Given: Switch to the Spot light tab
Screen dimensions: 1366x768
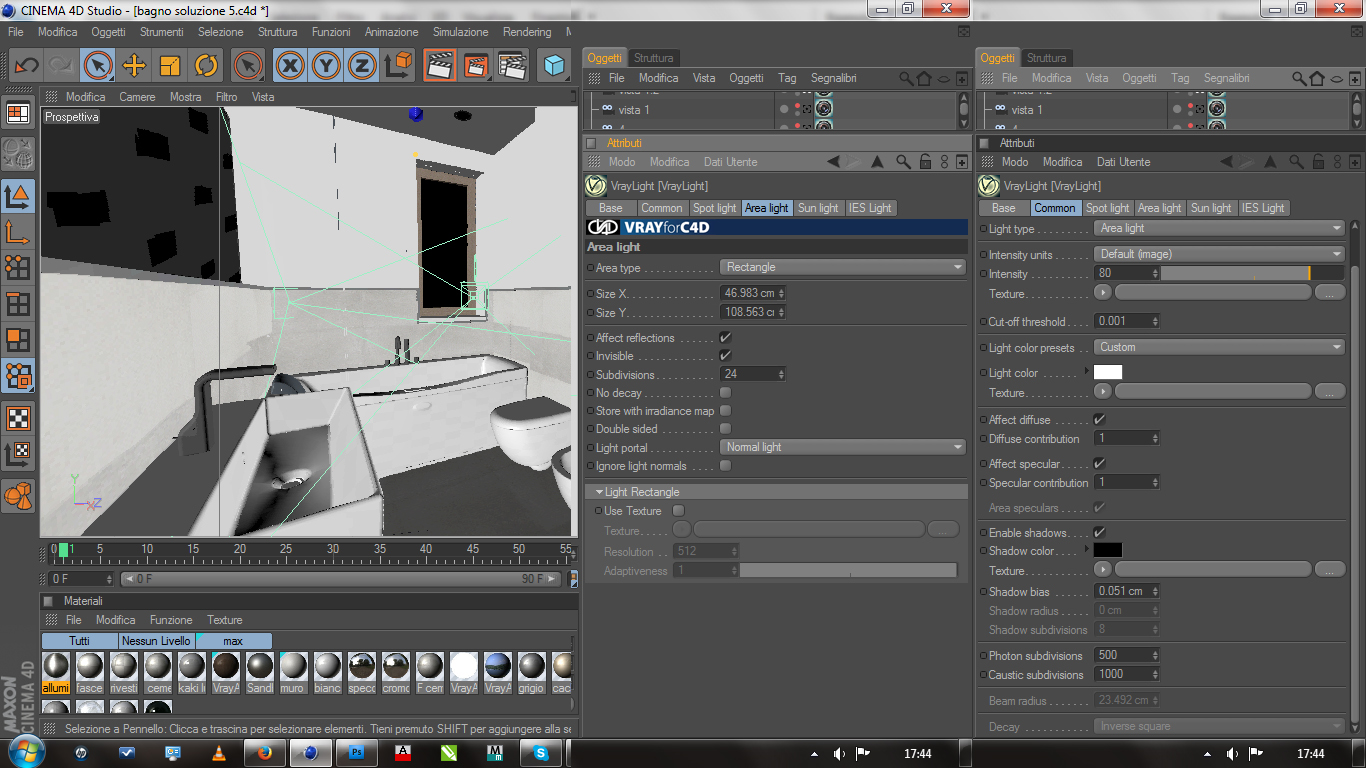Looking at the screenshot, I should 714,208.
